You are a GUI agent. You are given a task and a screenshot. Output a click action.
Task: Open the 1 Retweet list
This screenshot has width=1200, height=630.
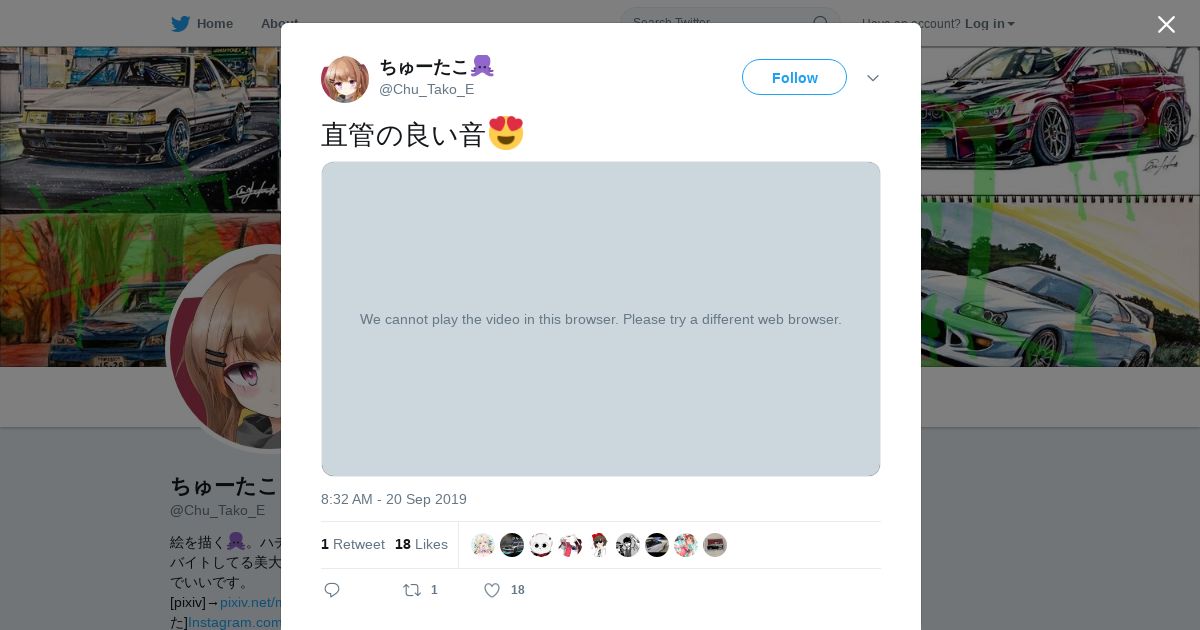click(353, 544)
